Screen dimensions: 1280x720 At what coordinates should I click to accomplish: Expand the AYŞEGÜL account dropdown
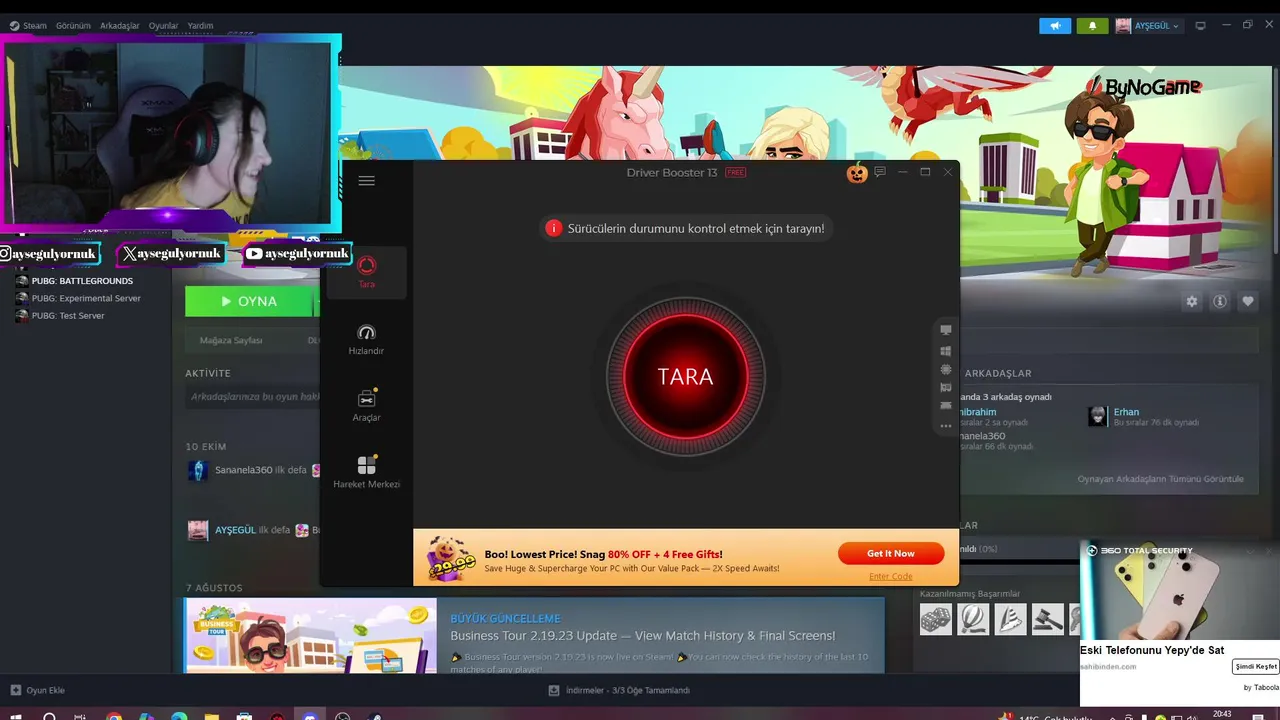coord(1149,26)
